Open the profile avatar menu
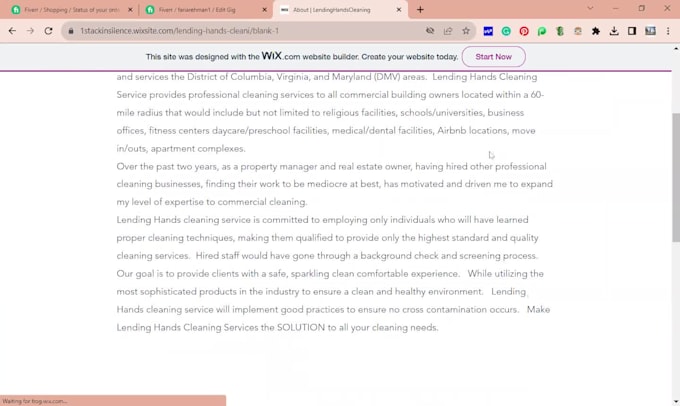Image resolution: width=680 pixels, height=406 pixels. [650, 31]
